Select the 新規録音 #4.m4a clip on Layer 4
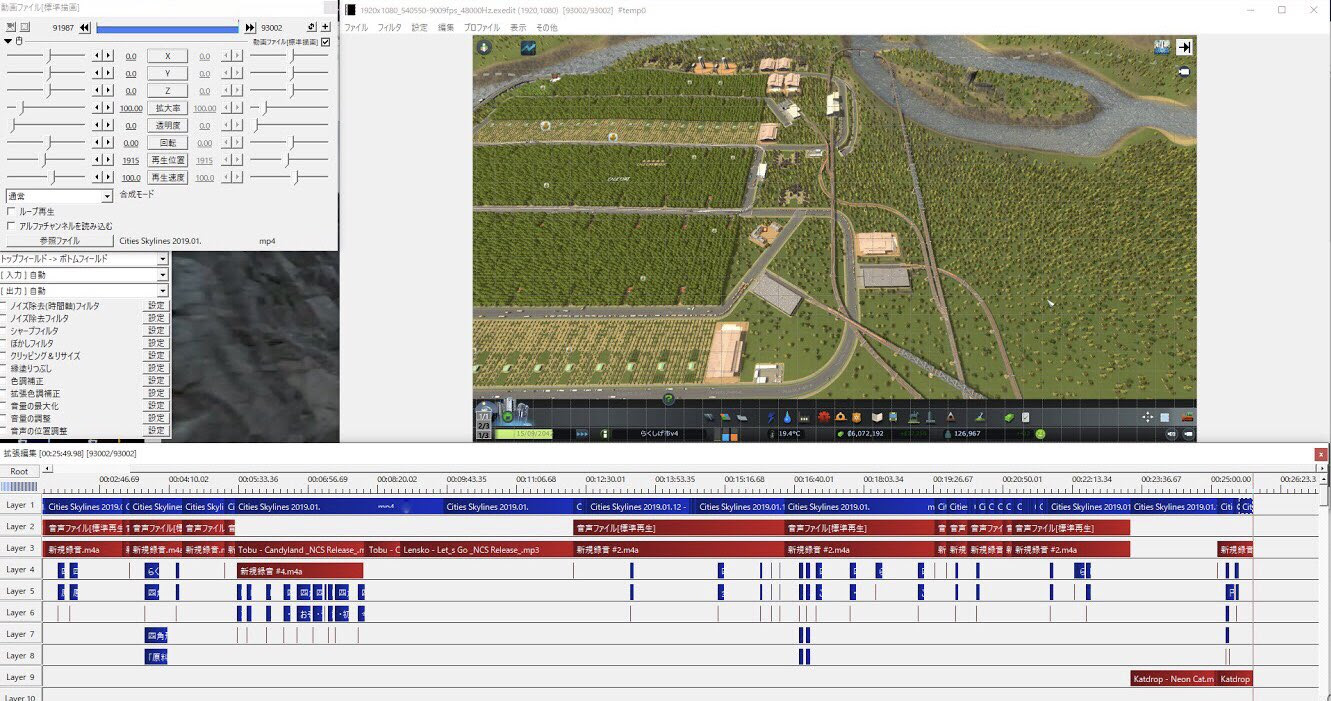 click(299, 570)
